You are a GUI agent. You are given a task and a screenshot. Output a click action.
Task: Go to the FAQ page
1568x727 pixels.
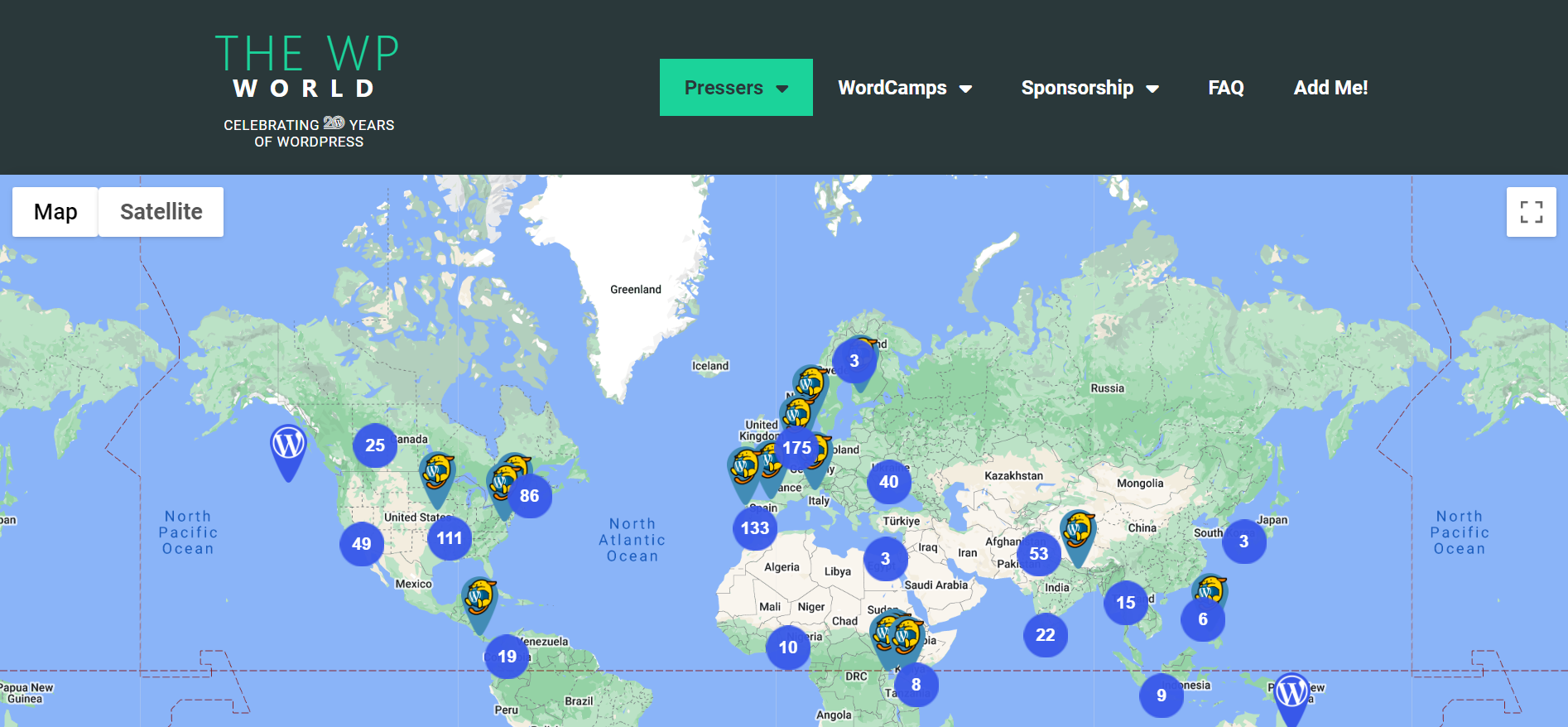[1226, 88]
